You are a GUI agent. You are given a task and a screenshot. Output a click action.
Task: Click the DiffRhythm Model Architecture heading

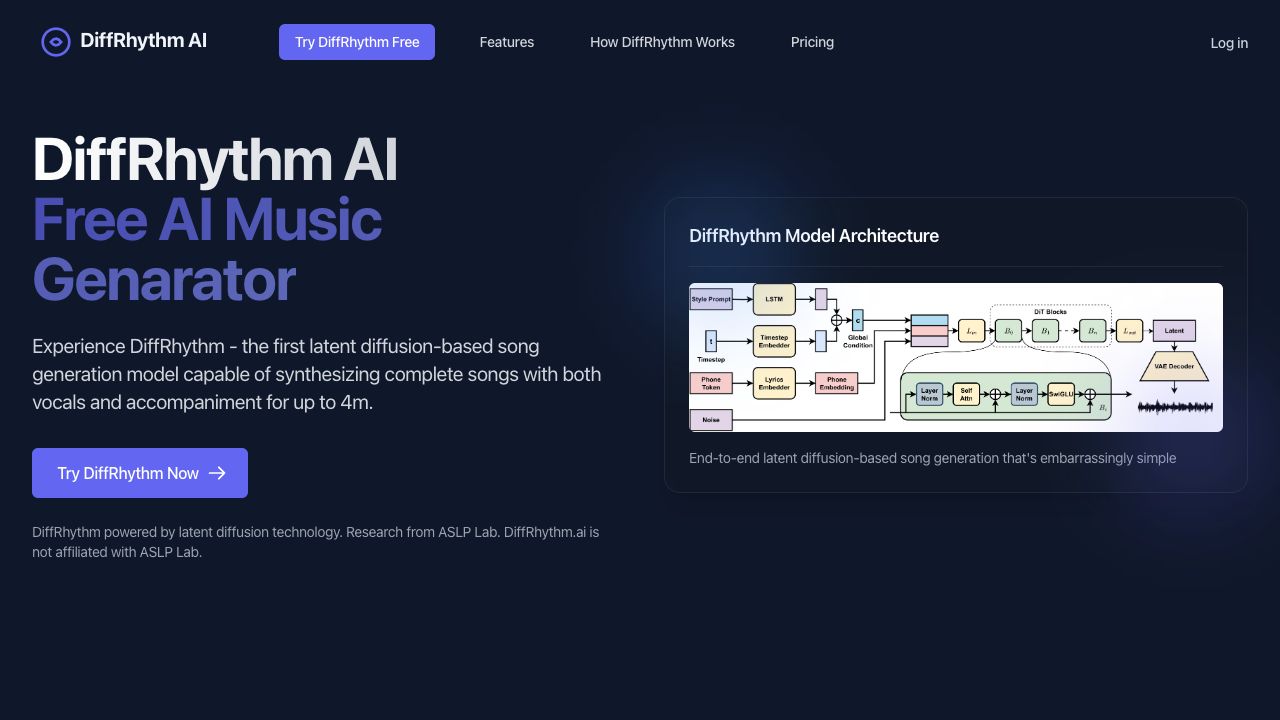(x=814, y=236)
